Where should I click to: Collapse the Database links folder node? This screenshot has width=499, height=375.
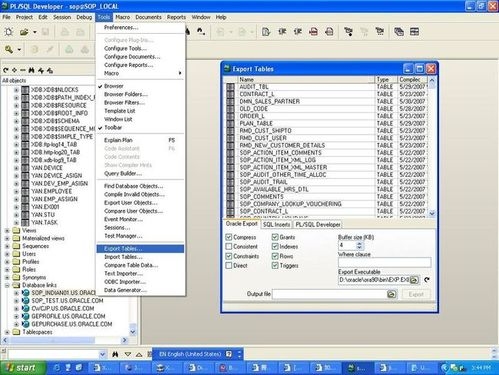(7, 285)
